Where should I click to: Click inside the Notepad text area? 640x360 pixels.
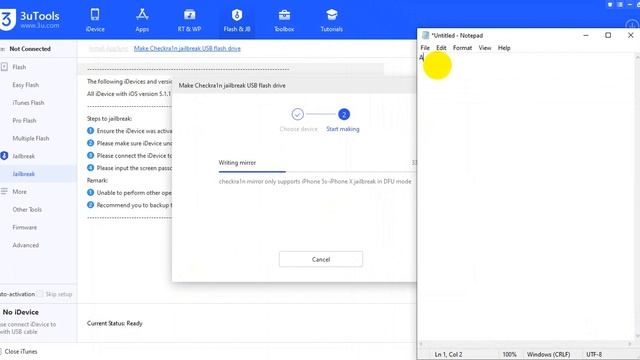[527, 196]
